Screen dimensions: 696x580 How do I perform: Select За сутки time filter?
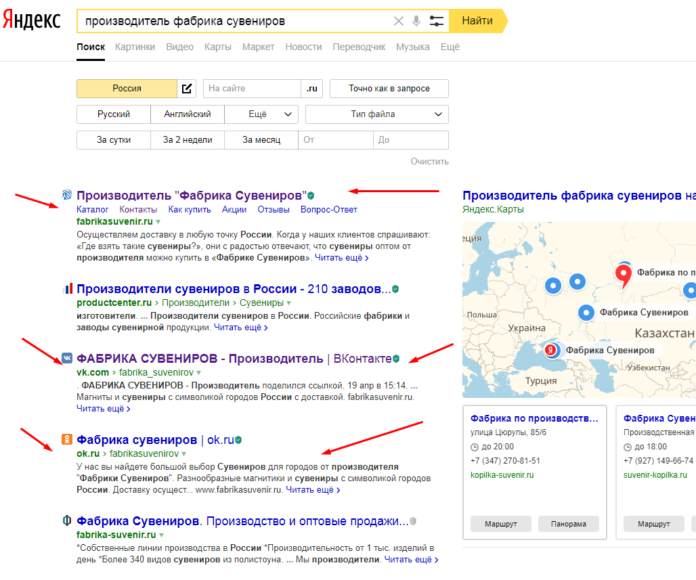click(x=114, y=140)
